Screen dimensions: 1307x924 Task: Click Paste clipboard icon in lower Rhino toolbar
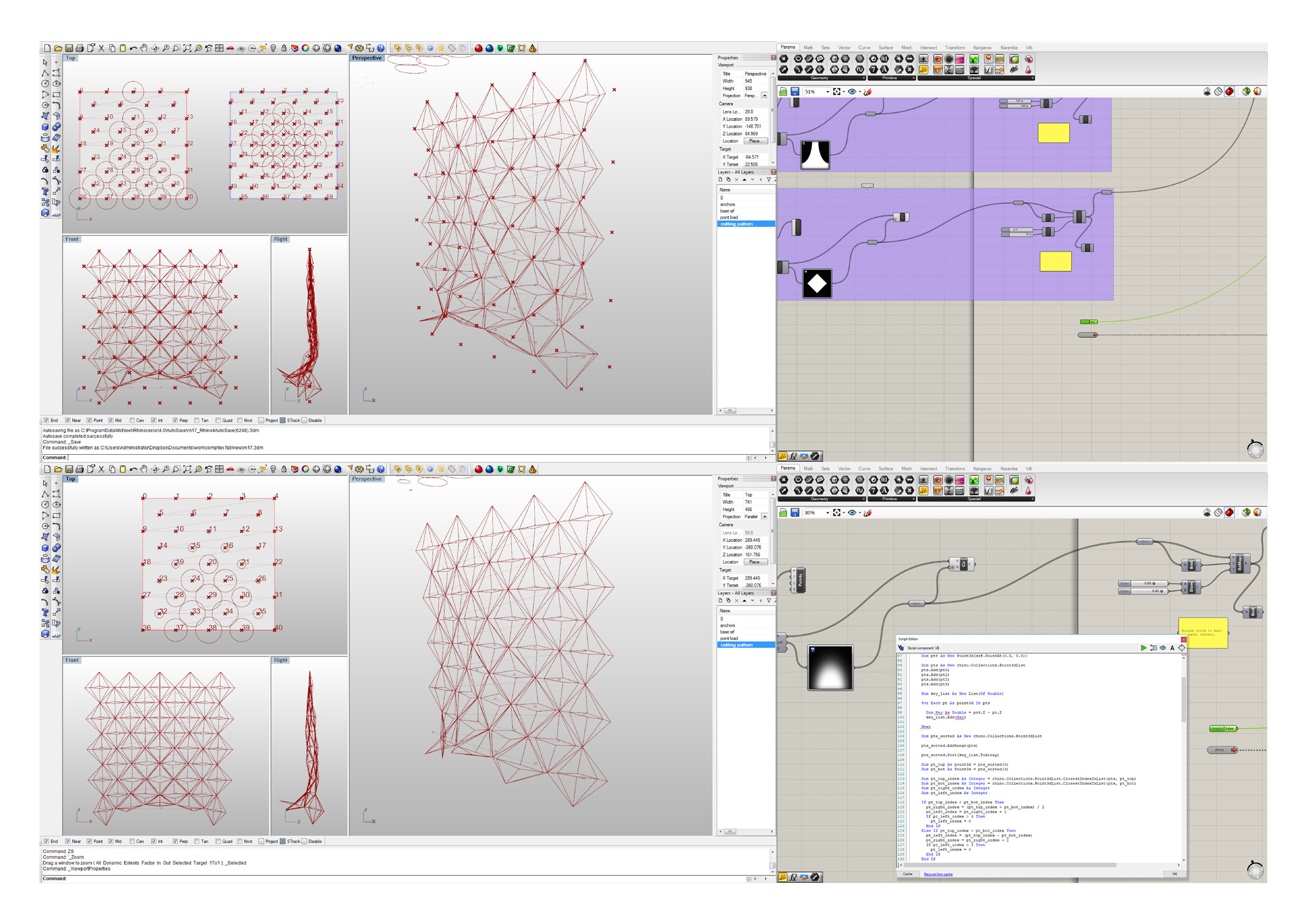[122, 469]
